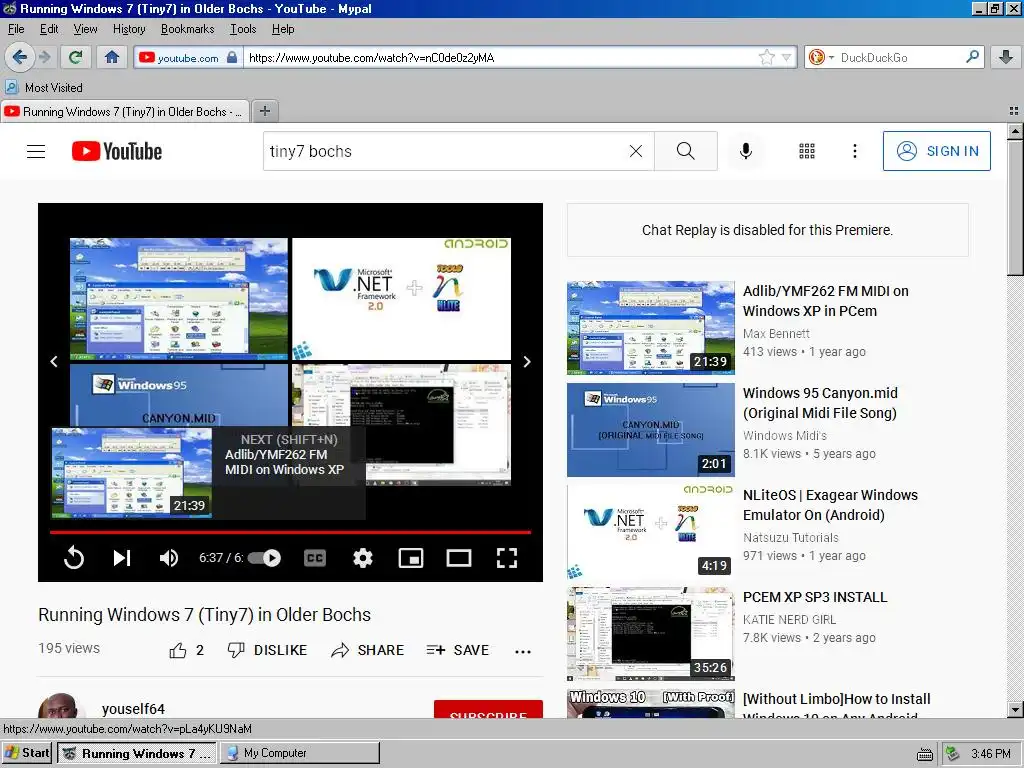Open the Help menu

click(283, 29)
